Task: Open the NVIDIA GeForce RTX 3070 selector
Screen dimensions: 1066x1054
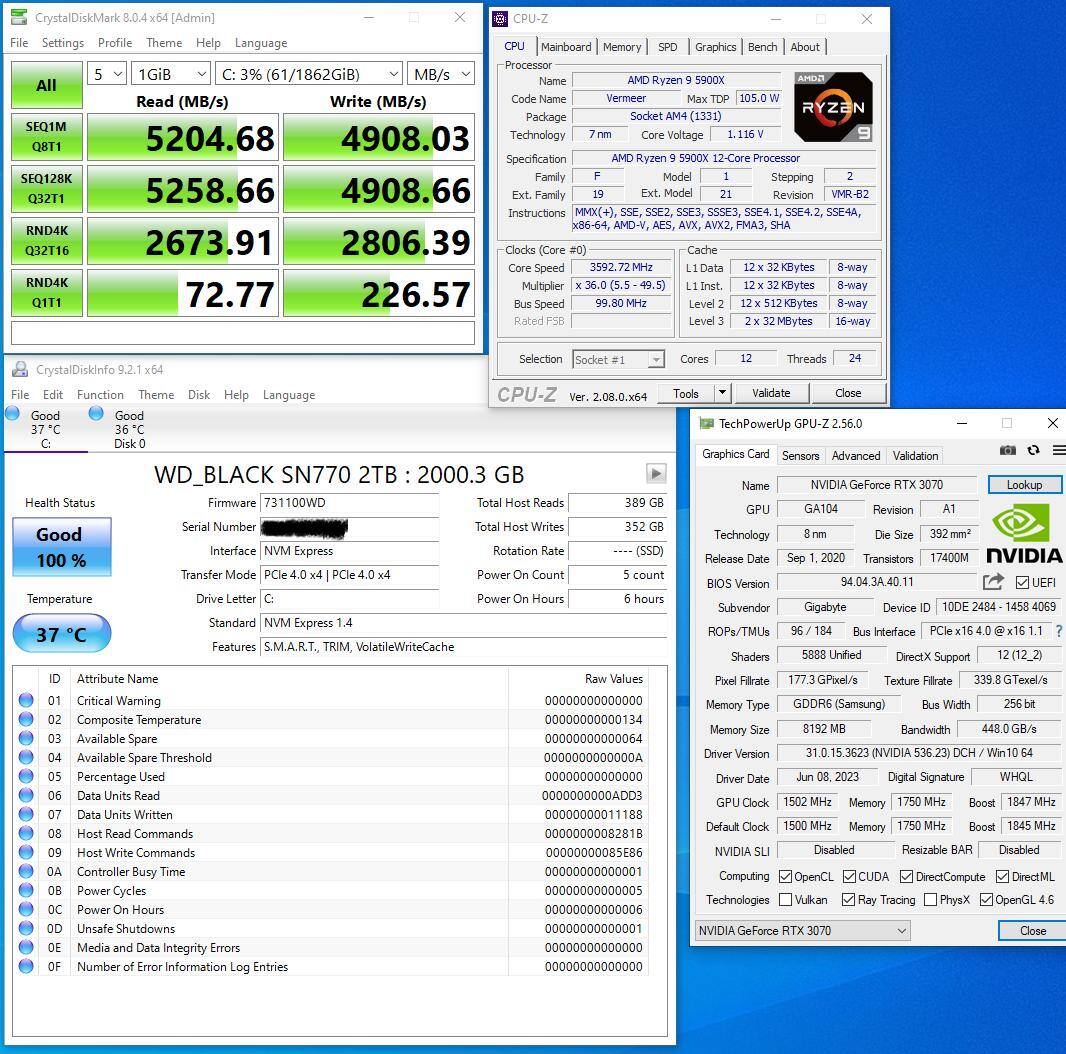Action: 802,931
